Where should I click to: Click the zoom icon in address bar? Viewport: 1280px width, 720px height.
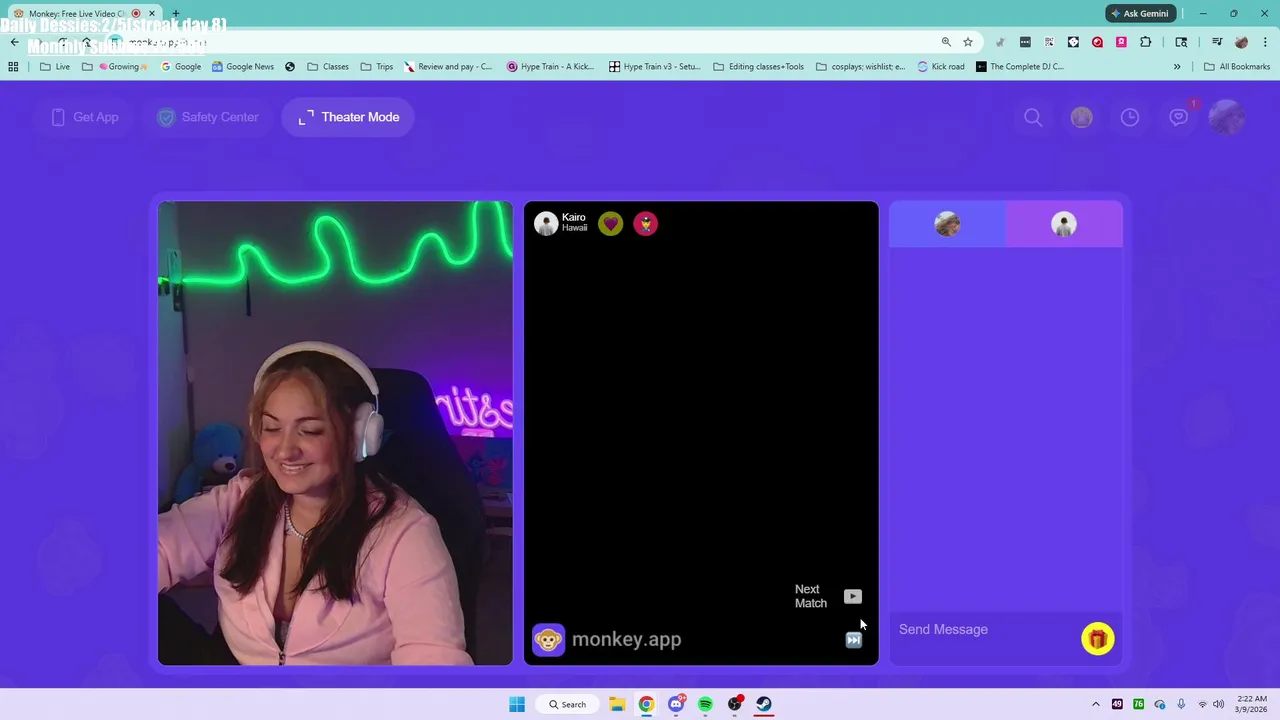coord(946,42)
